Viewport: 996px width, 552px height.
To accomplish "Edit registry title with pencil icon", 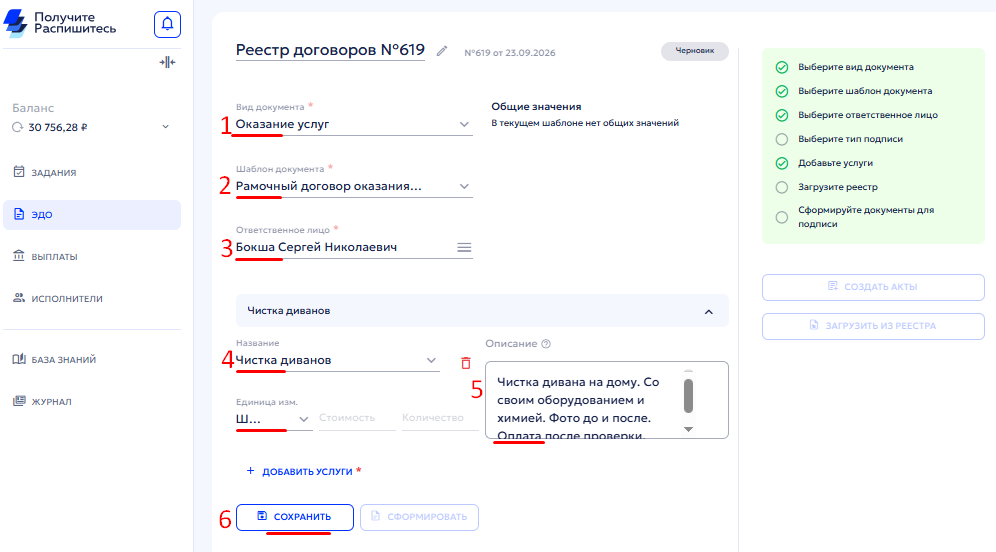I will point(442,51).
